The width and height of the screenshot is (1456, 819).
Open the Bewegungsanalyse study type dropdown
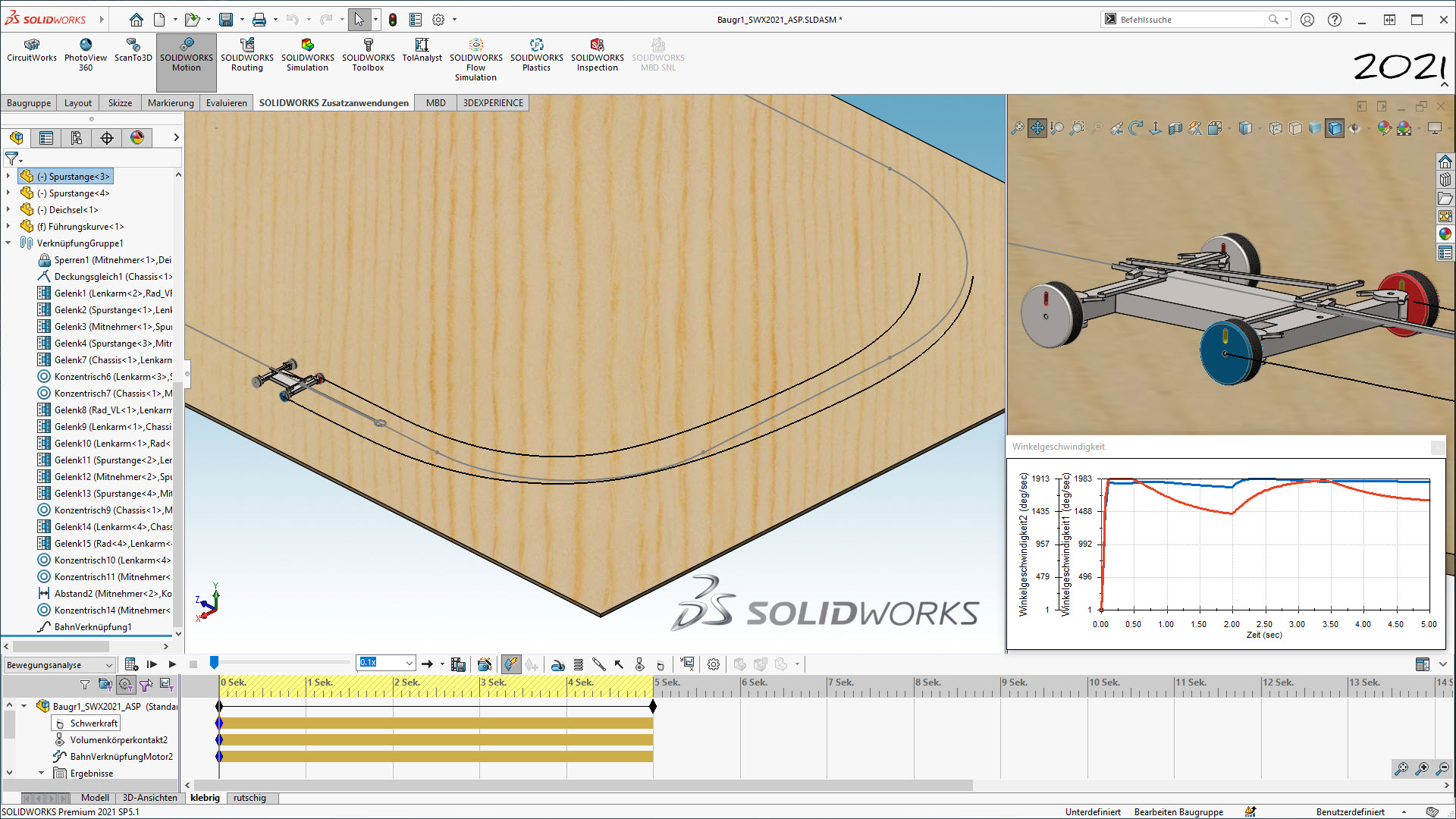click(59, 665)
